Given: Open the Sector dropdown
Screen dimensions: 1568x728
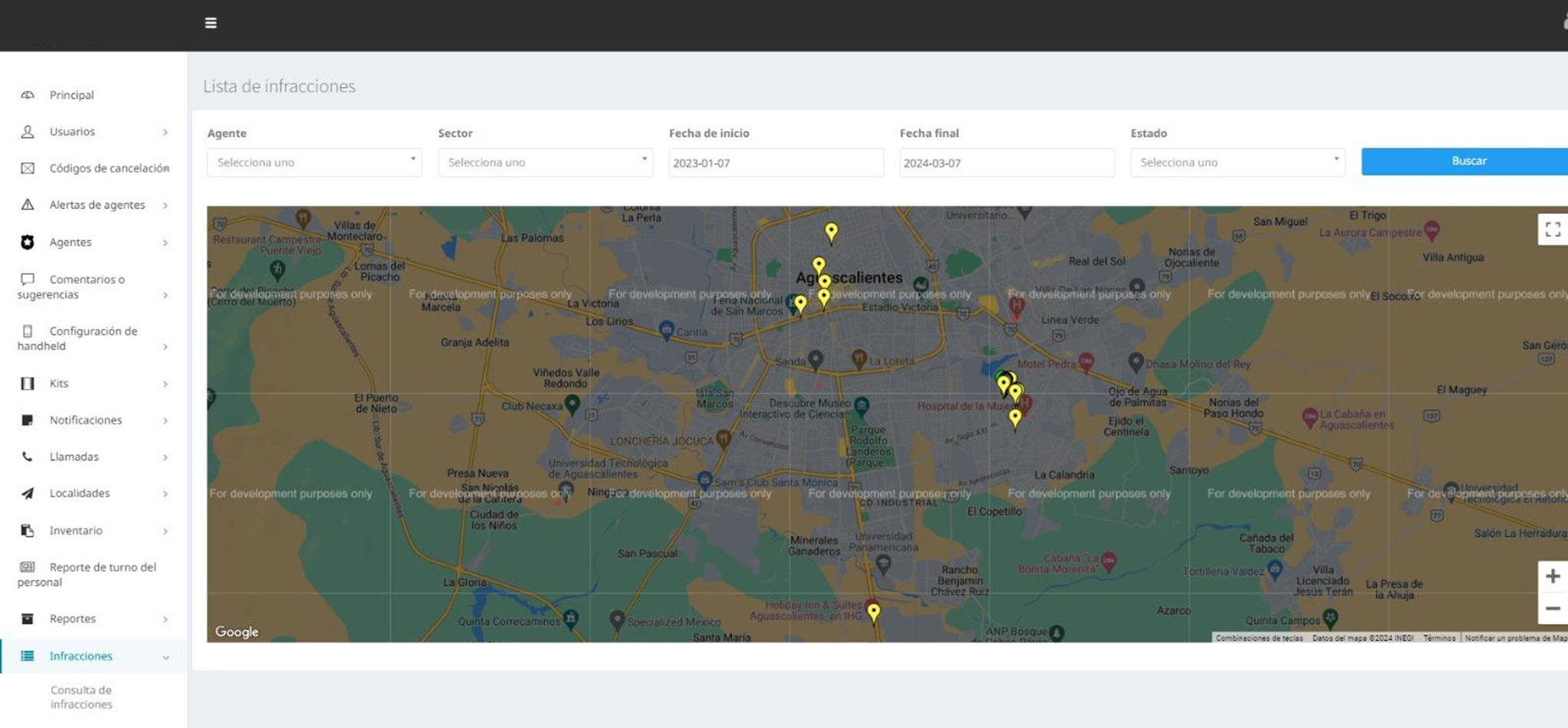Looking at the screenshot, I should click(x=546, y=162).
